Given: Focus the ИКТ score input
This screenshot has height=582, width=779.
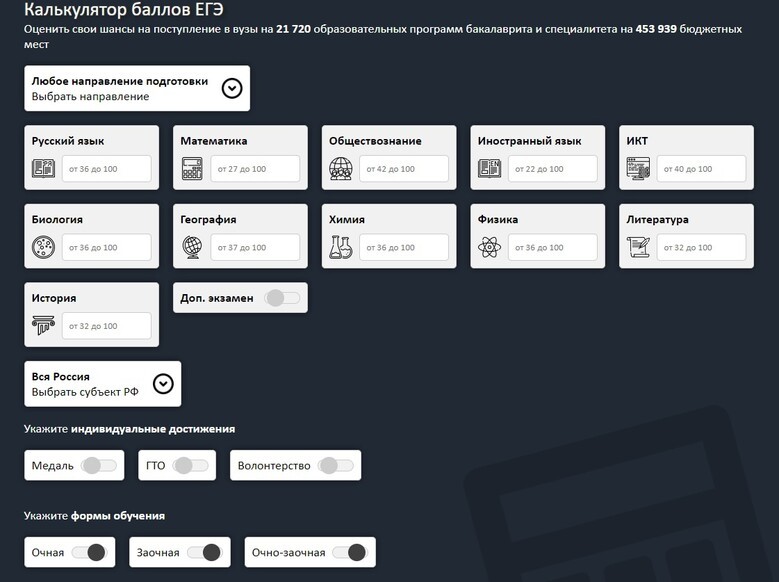Looking at the screenshot, I should tap(701, 168).
